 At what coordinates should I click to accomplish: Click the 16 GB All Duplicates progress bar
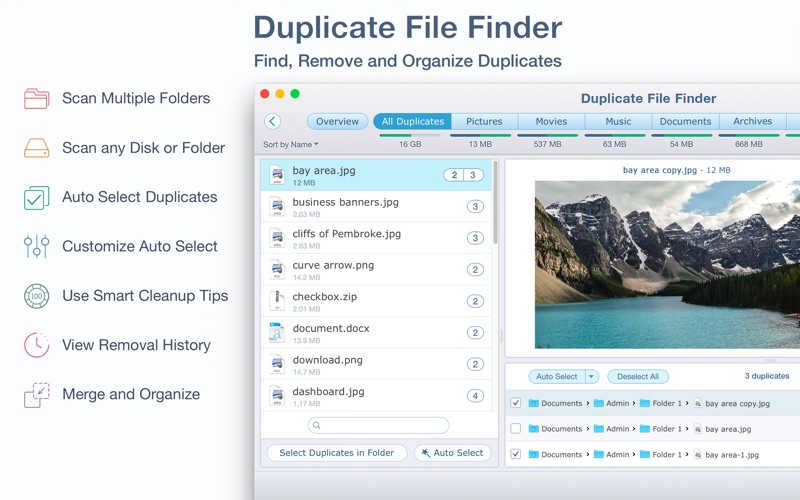(x=410, y=135)
